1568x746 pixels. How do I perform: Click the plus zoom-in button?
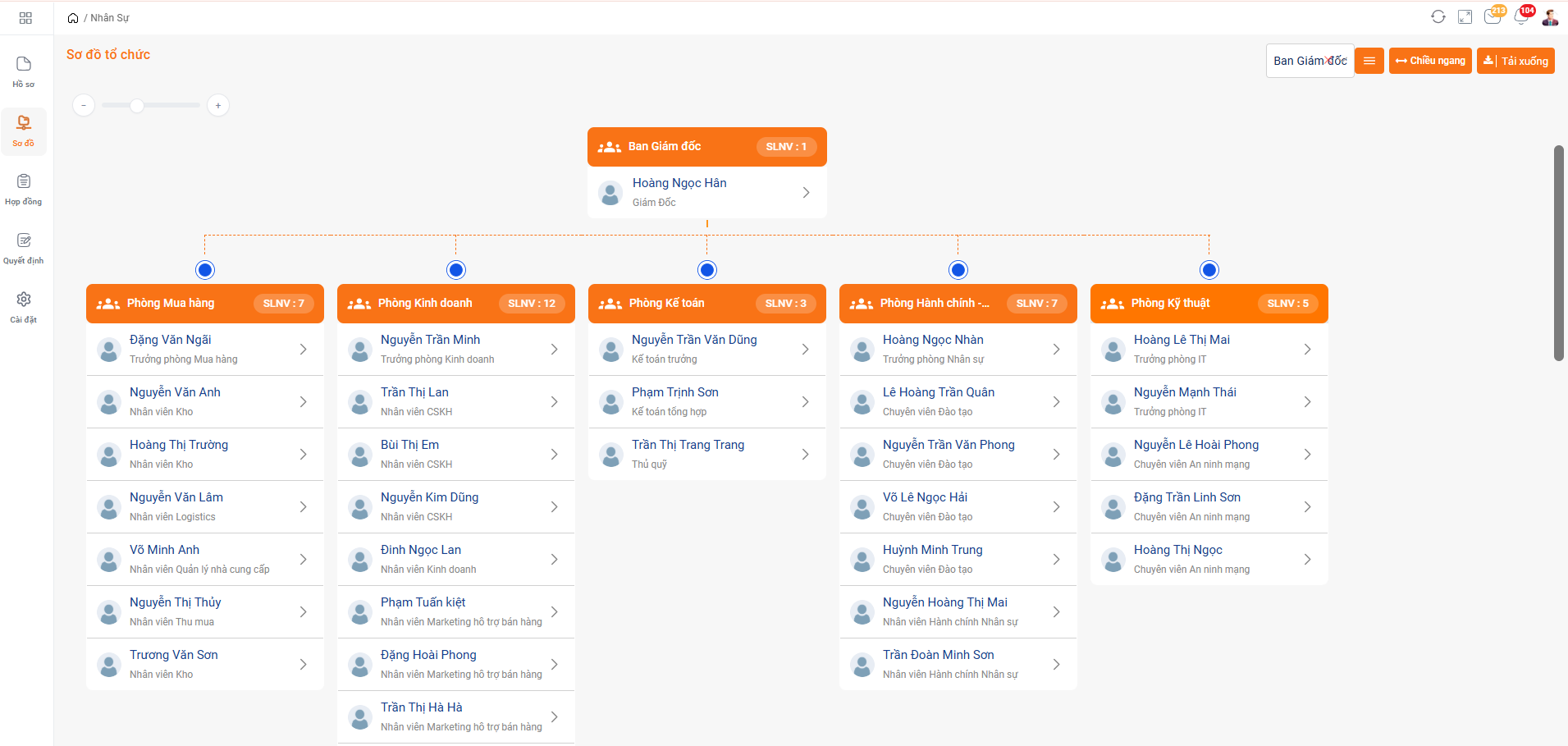click(x=218, y=105)
